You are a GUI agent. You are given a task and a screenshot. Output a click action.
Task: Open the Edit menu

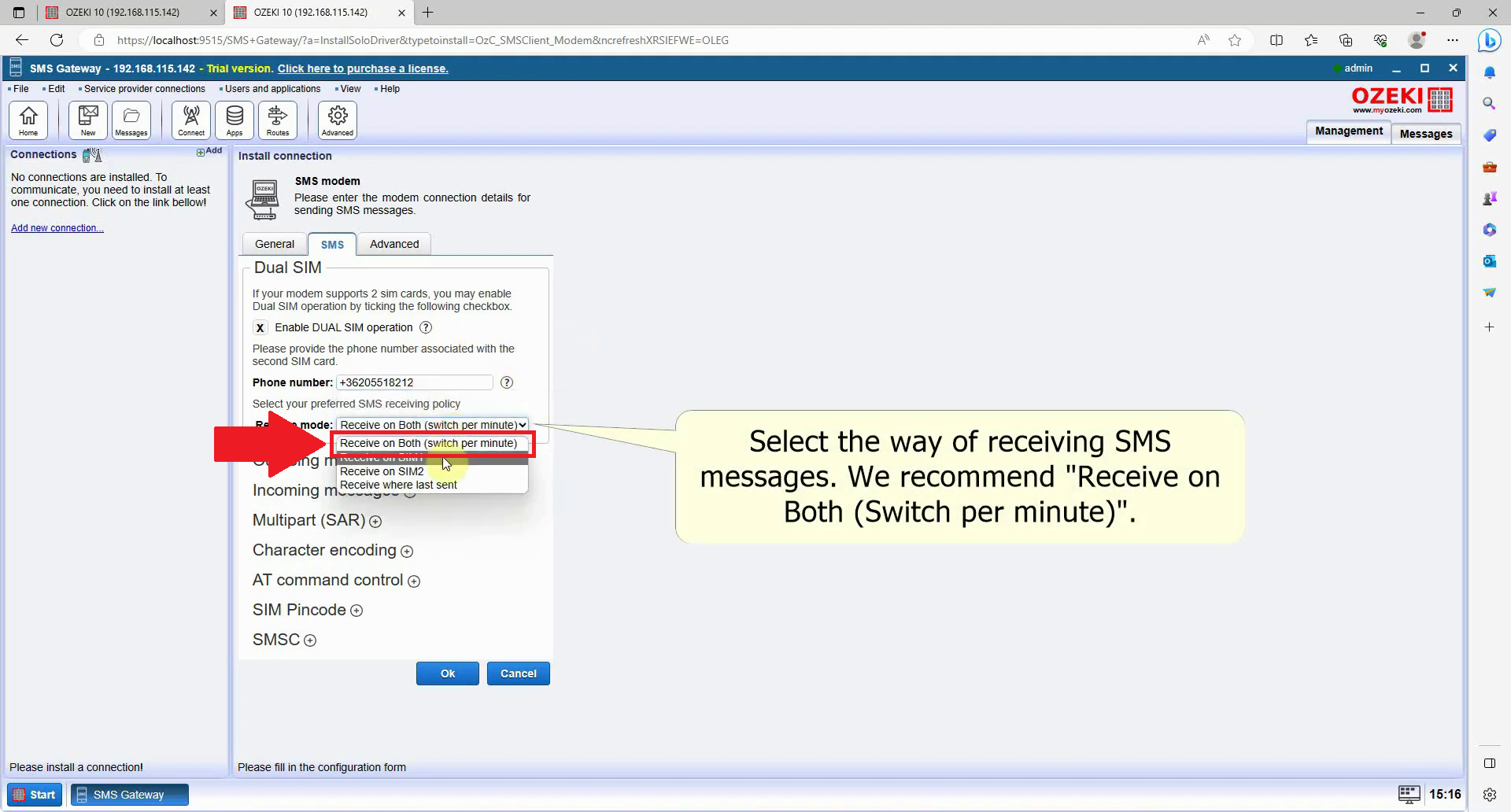point(55,89)
